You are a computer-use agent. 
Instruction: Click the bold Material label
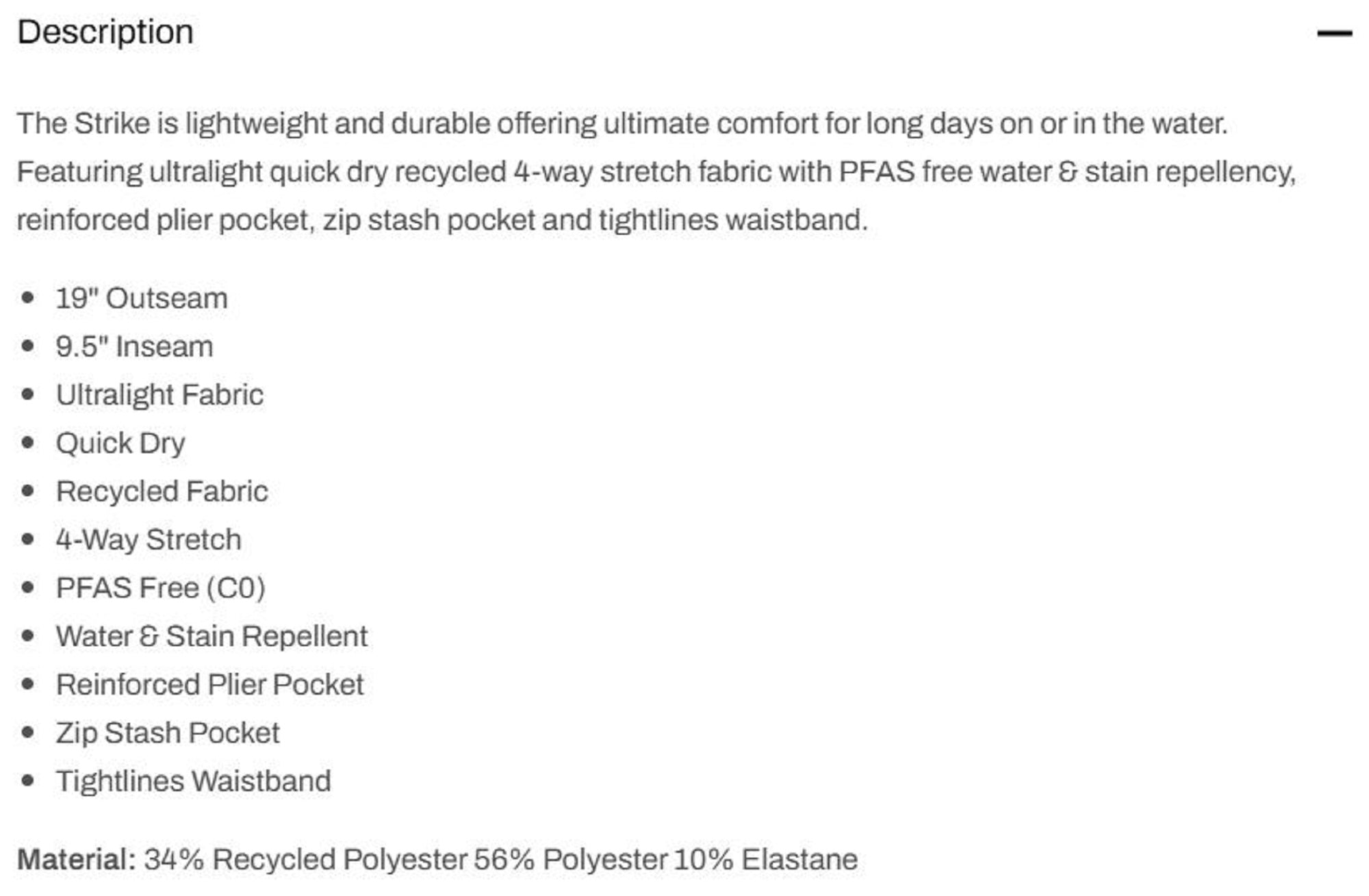77,860
